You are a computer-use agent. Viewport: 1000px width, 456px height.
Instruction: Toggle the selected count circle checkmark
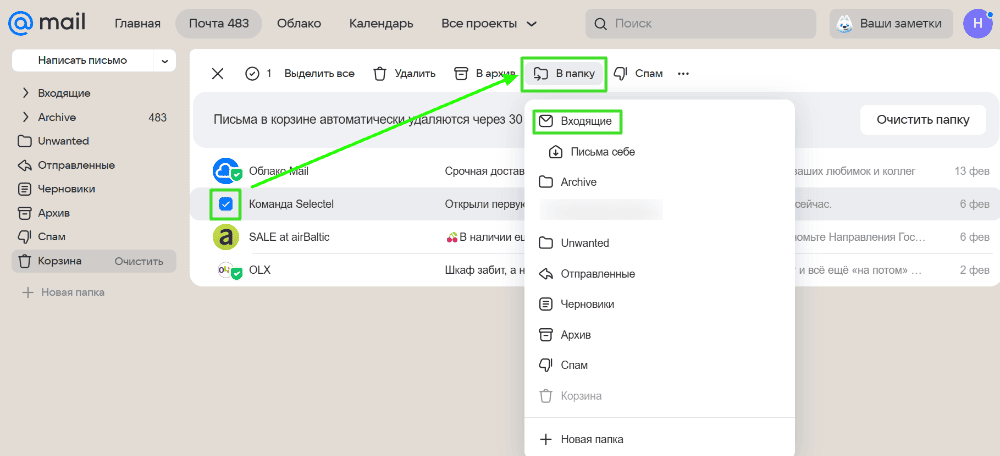pos(253,73)
